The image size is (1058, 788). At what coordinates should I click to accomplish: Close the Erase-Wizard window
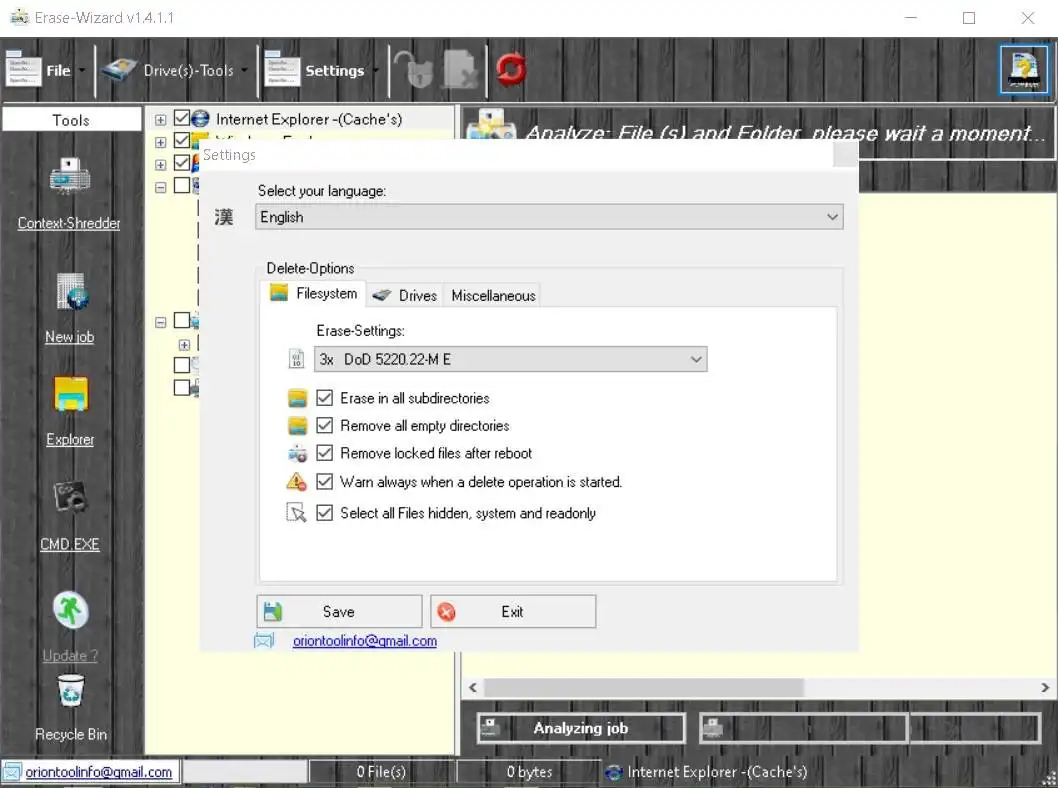point(1028,18)
